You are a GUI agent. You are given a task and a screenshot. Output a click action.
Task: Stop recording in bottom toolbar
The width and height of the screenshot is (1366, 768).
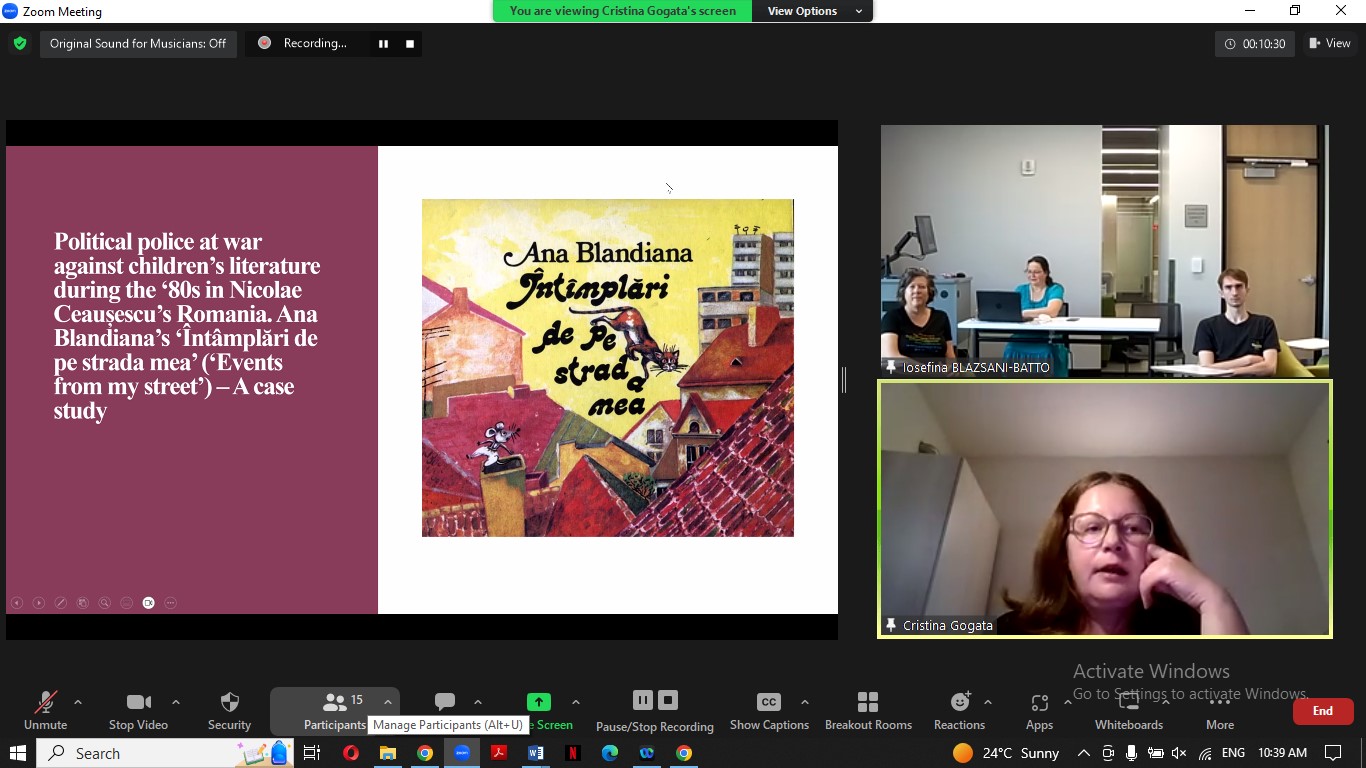[668, 700]
